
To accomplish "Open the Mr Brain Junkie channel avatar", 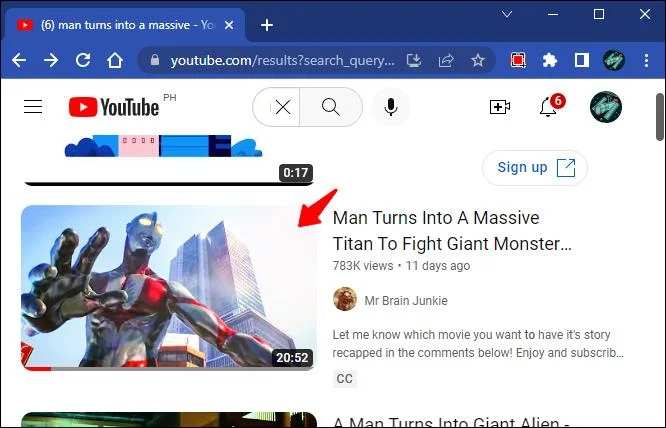I will pos(345,299).
